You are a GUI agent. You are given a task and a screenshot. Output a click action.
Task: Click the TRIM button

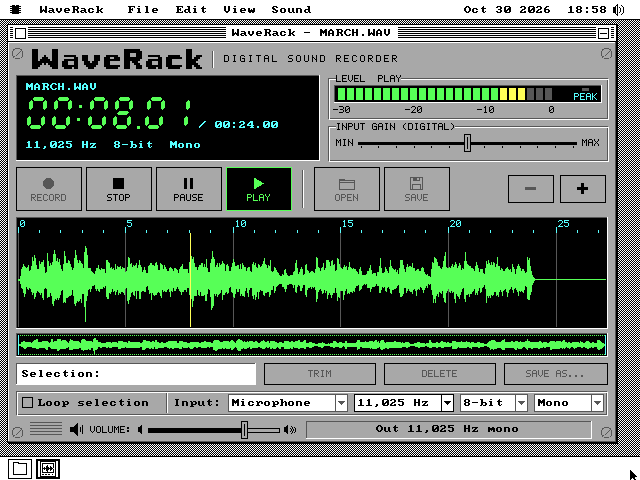[320, 374]
